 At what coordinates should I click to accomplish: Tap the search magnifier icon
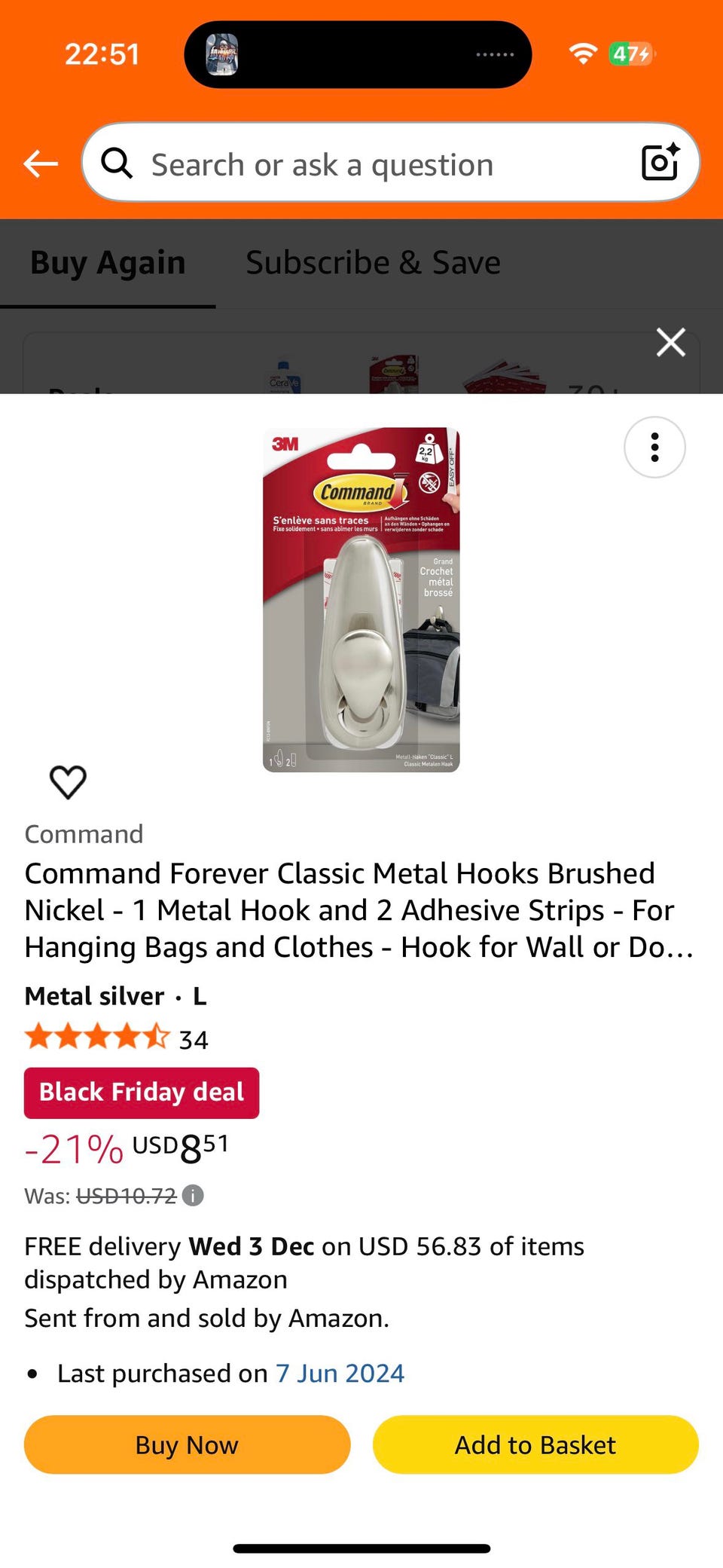117,163
